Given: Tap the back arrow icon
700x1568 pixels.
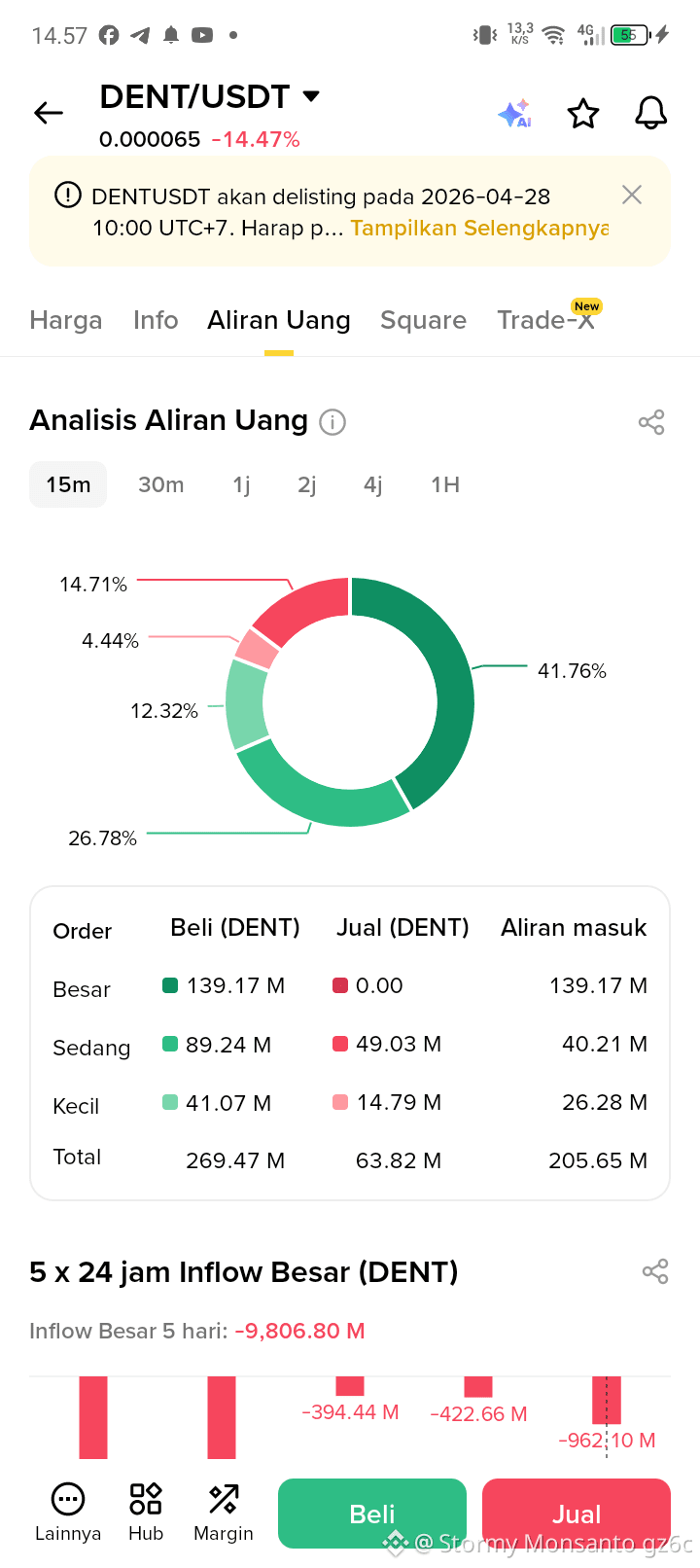Looking at the screenshot, I should click(x=49, y=113).
